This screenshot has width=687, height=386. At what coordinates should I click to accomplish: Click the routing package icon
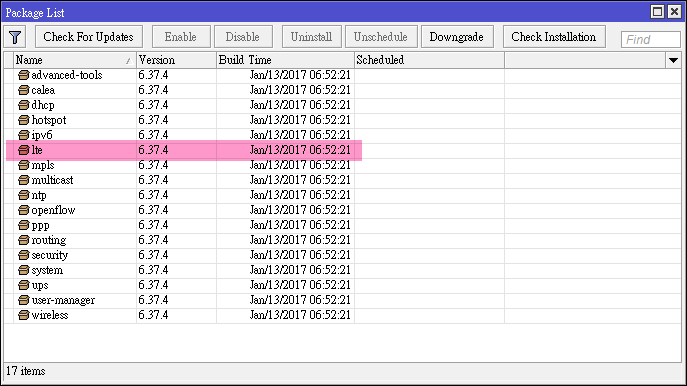24,240
